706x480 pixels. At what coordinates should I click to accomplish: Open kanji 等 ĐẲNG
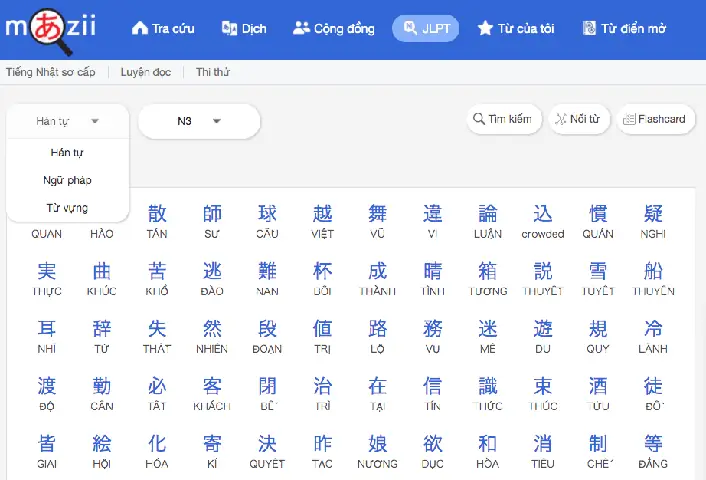653,451
